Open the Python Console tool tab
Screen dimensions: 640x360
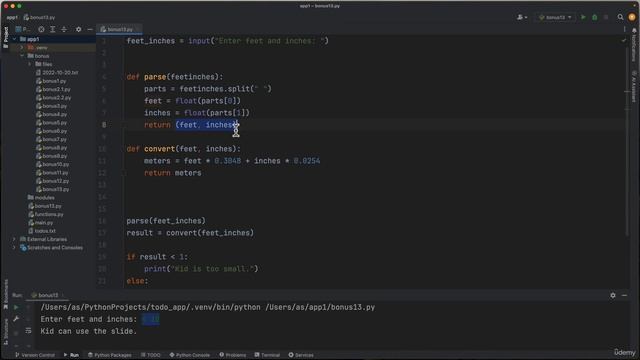(x=189, y=355)
